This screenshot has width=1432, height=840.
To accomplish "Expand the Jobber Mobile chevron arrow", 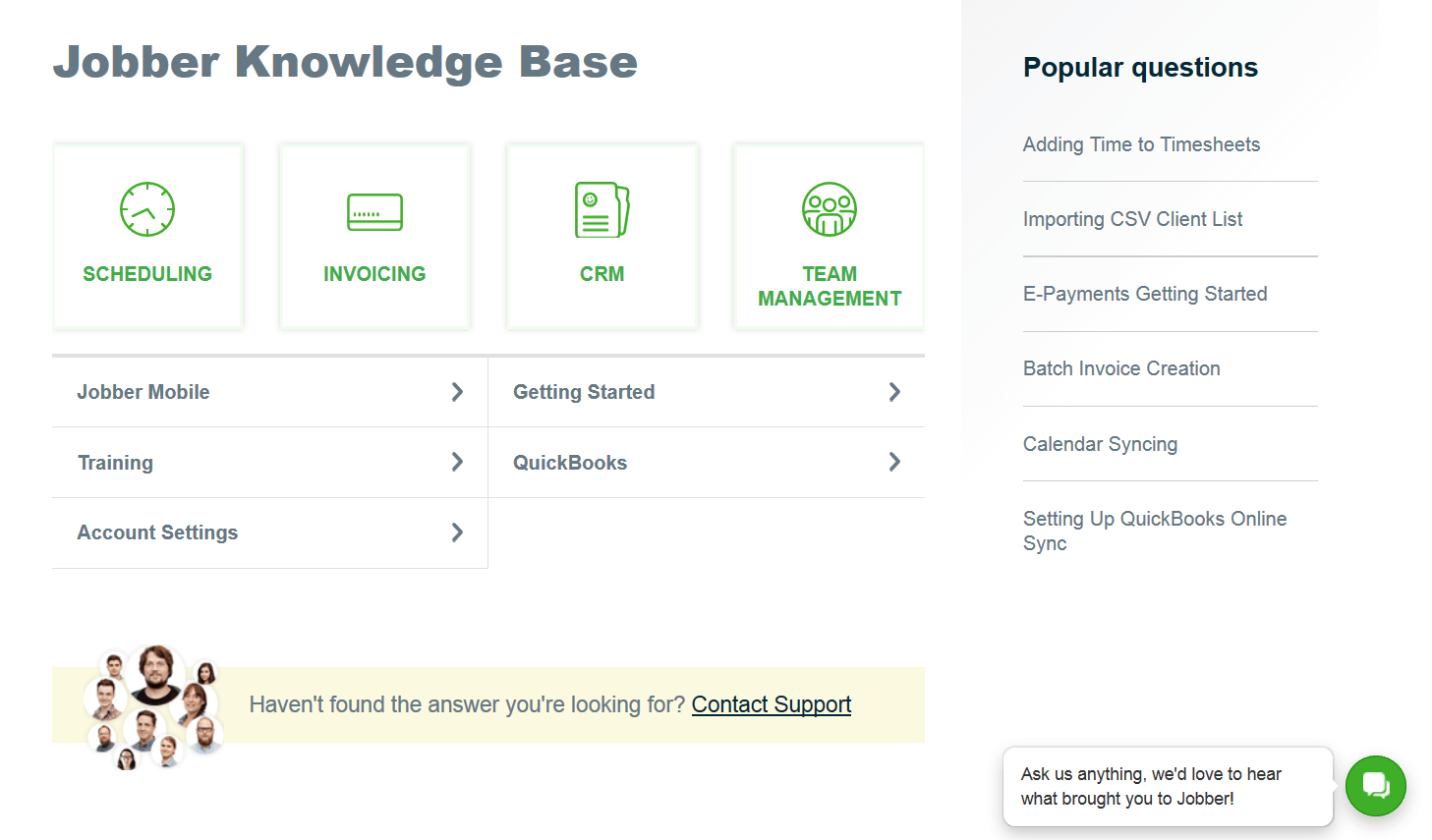I will pos(457,392).
